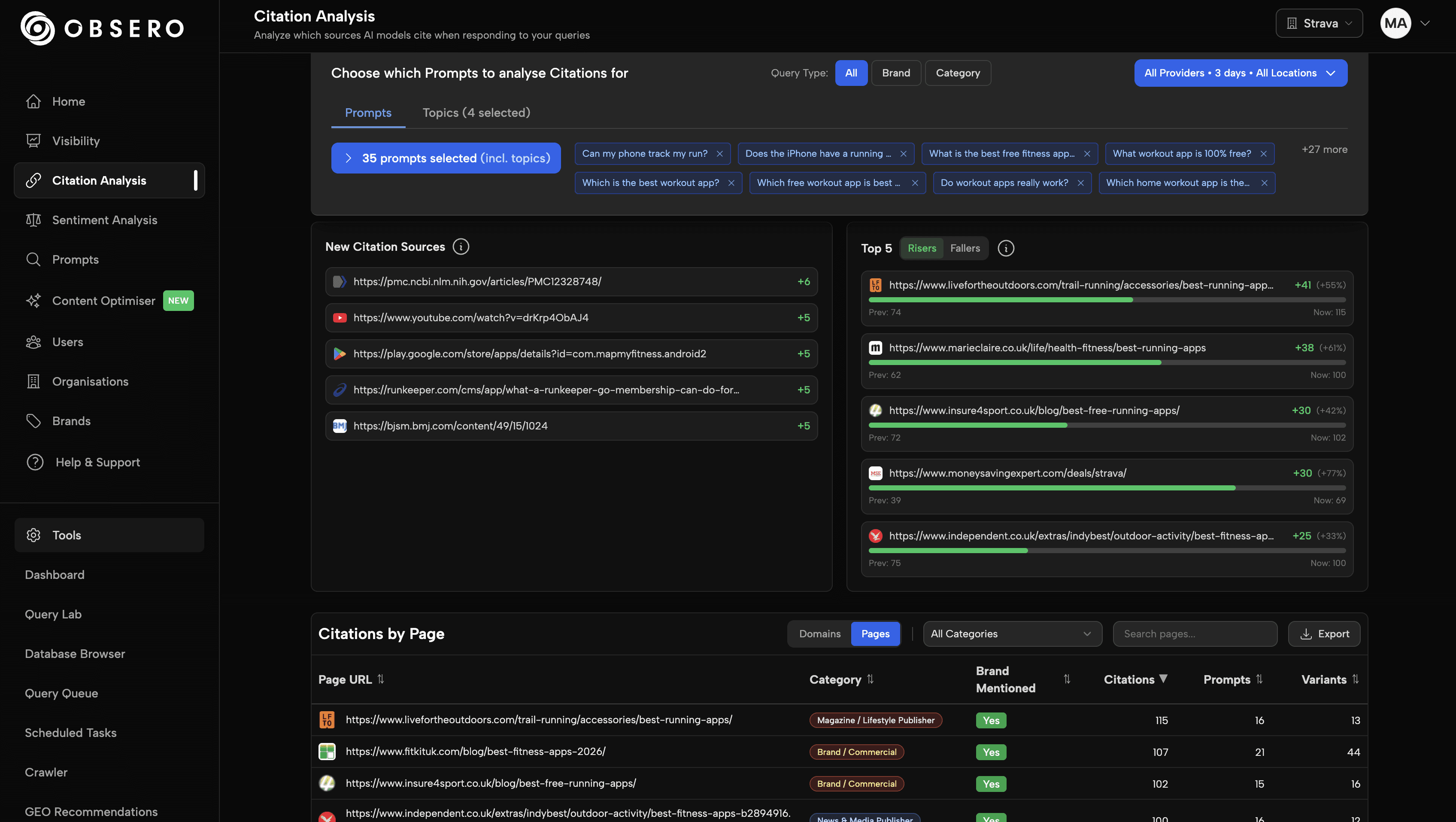Click the Brands tag icon

(33, 421)
